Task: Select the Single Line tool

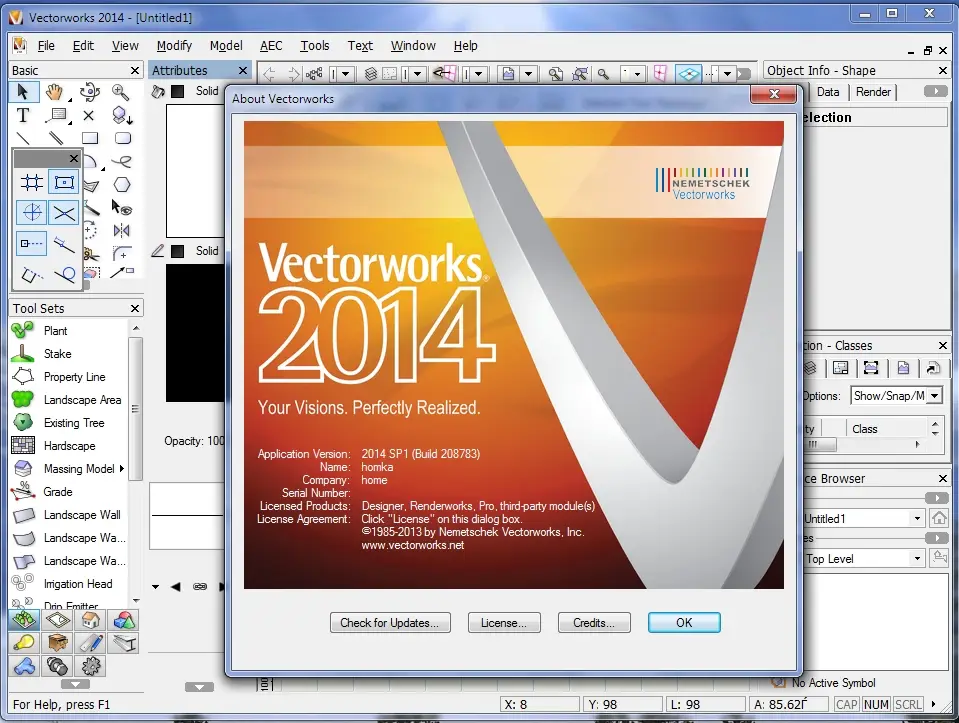Action: pyautogui.click(x=23, y=138)
